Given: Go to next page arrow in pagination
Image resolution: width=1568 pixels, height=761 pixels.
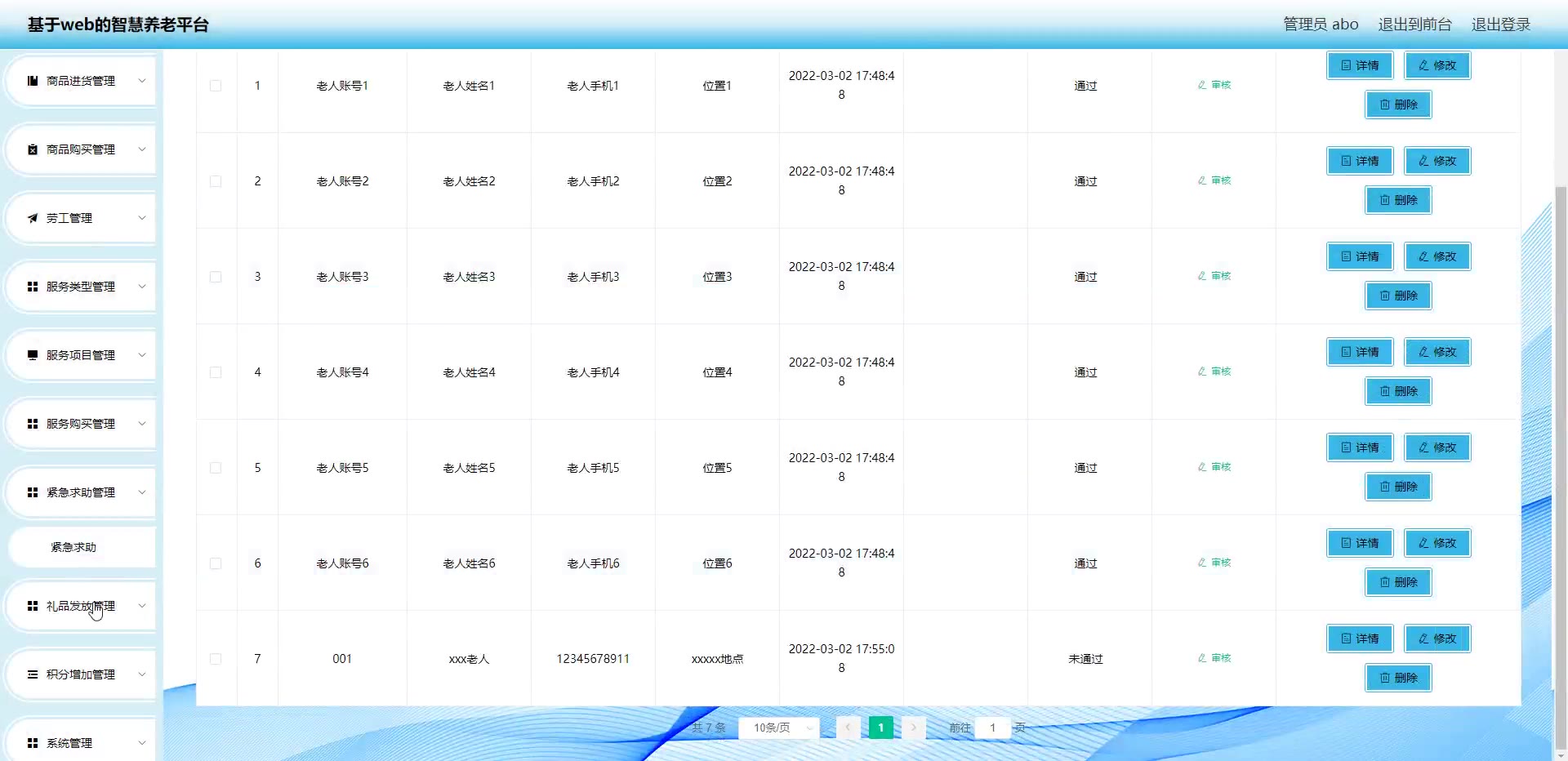Looking at the screenshot, I should pos(914,728).
